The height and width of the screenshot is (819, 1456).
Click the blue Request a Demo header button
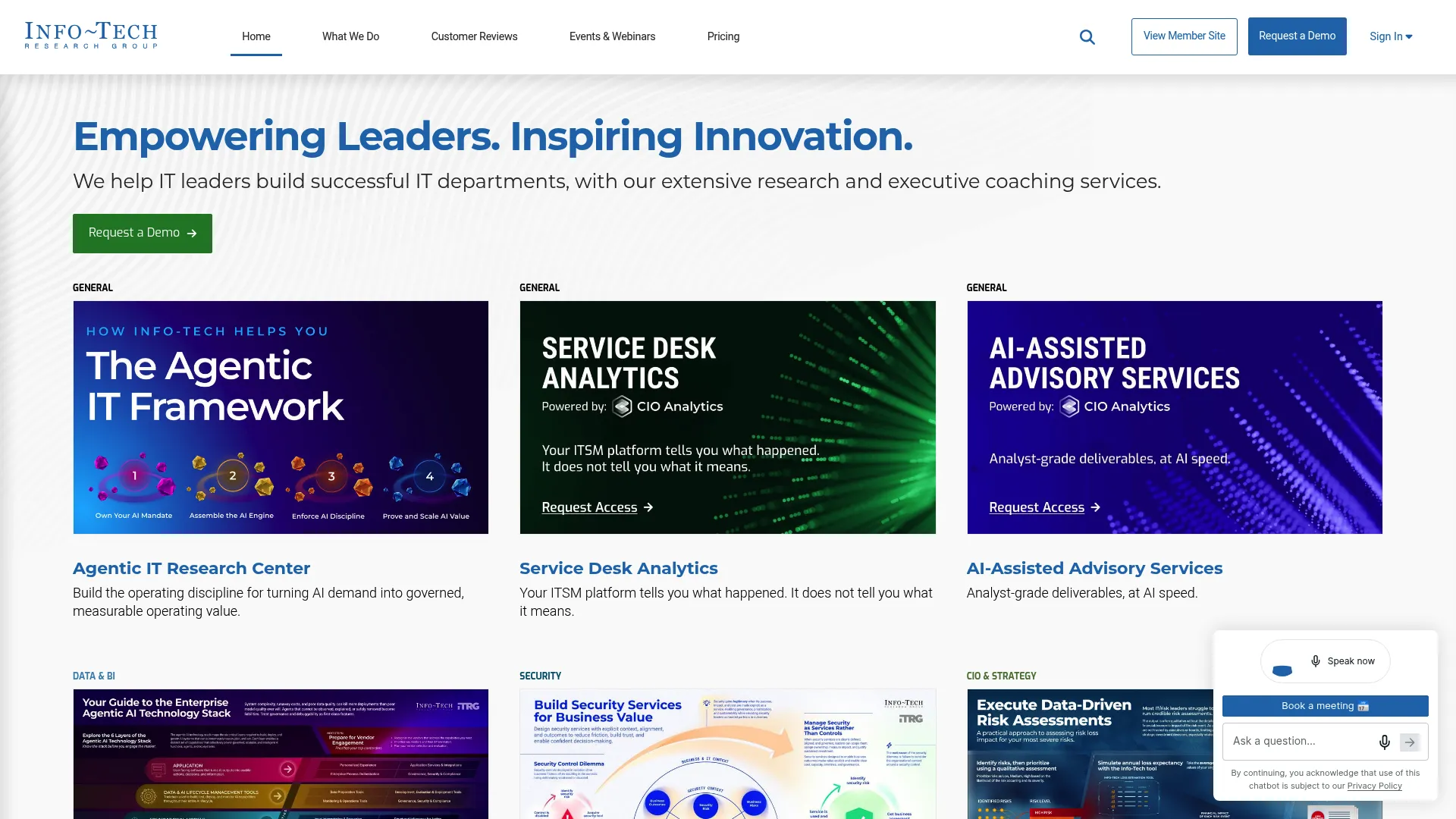1297,36
